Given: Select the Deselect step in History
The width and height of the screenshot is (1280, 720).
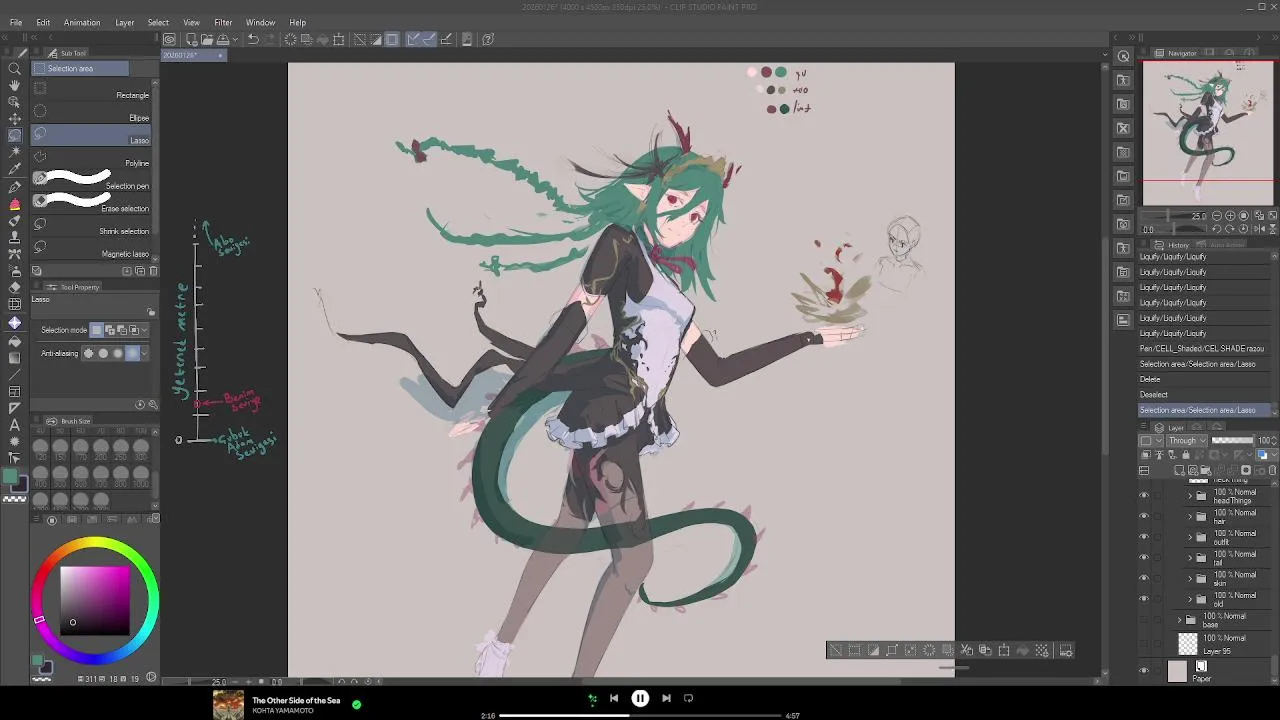Looking at the screenshot, I should [x=1205, y=394].
